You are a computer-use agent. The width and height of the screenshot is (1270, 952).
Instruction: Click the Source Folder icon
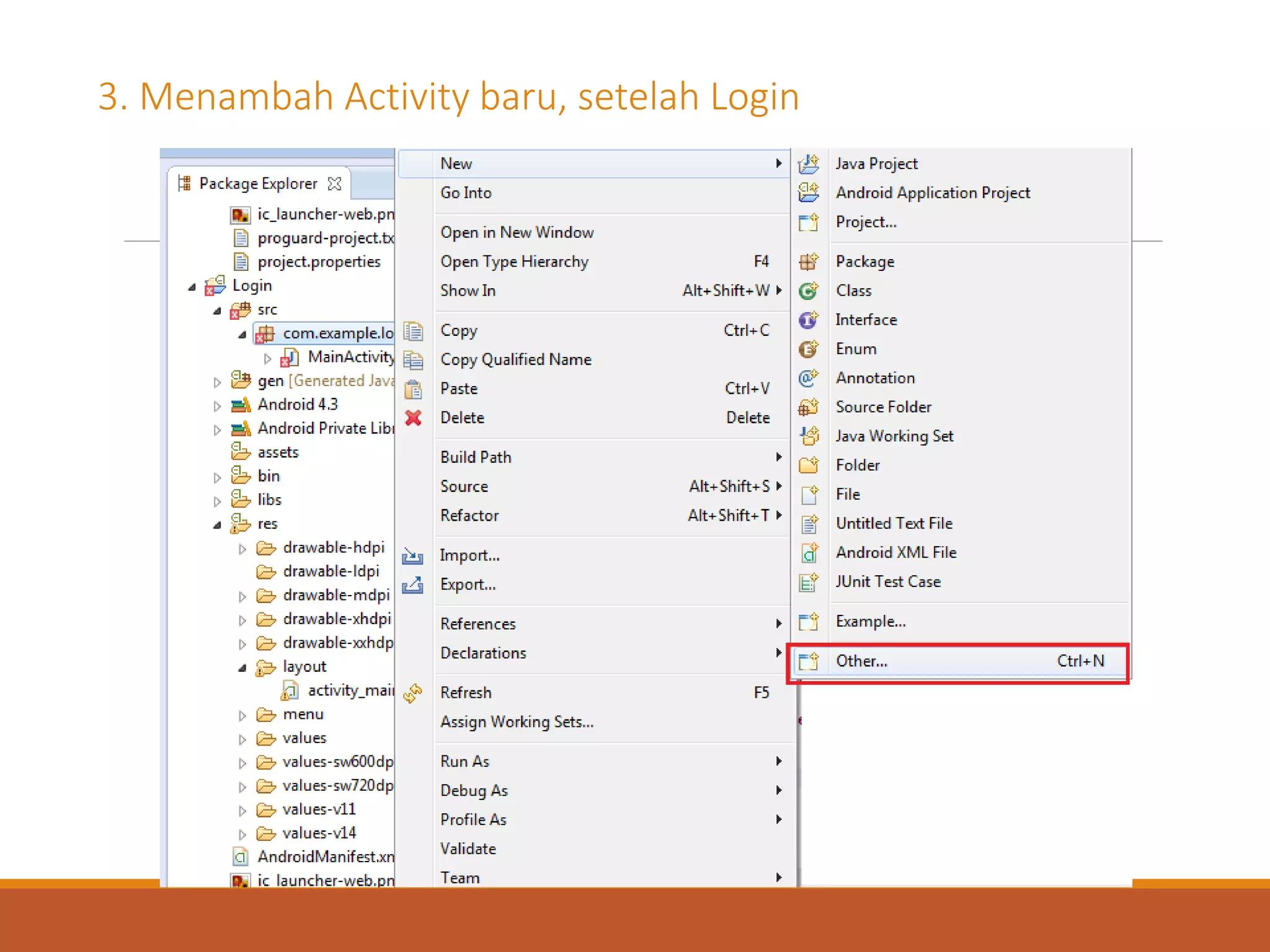[809, 407]
